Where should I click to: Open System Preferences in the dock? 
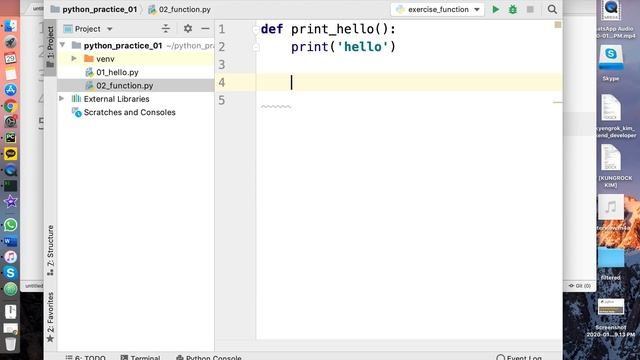[10, 122]
